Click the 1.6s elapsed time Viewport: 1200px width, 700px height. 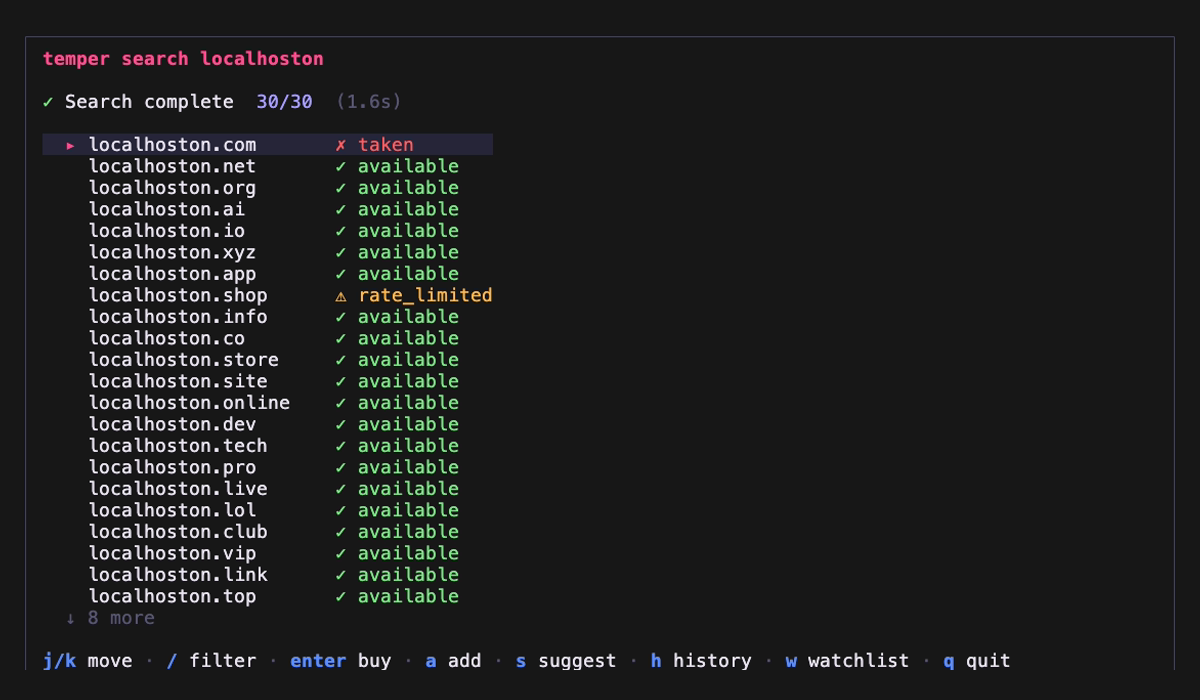coord(369,102)
